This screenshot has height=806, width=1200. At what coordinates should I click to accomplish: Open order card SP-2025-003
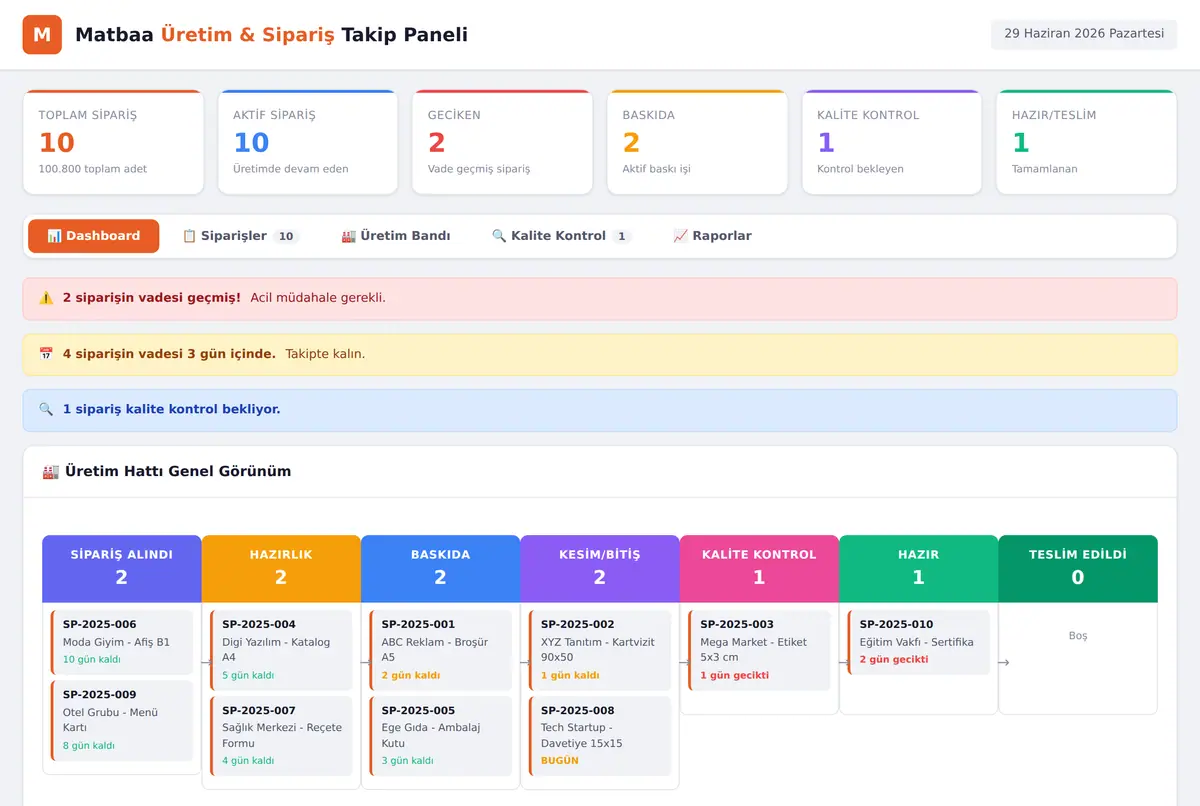pos(759,650)
